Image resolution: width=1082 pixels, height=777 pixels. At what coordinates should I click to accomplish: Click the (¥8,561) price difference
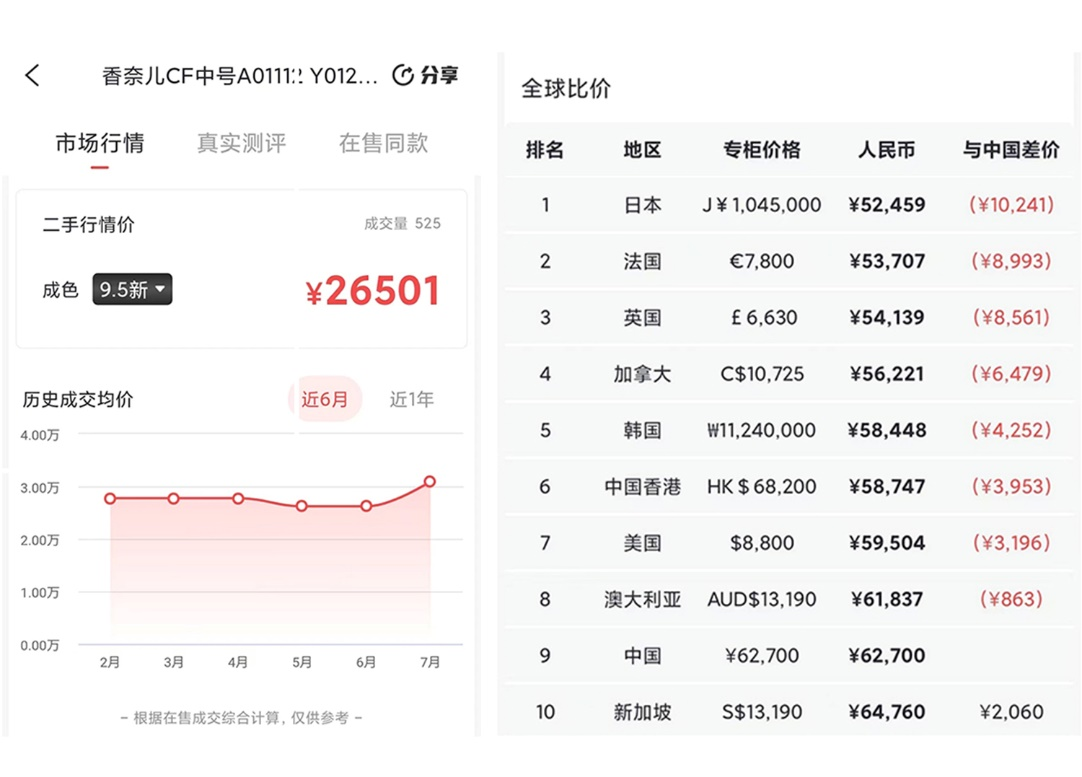[x=1012, y=317]
